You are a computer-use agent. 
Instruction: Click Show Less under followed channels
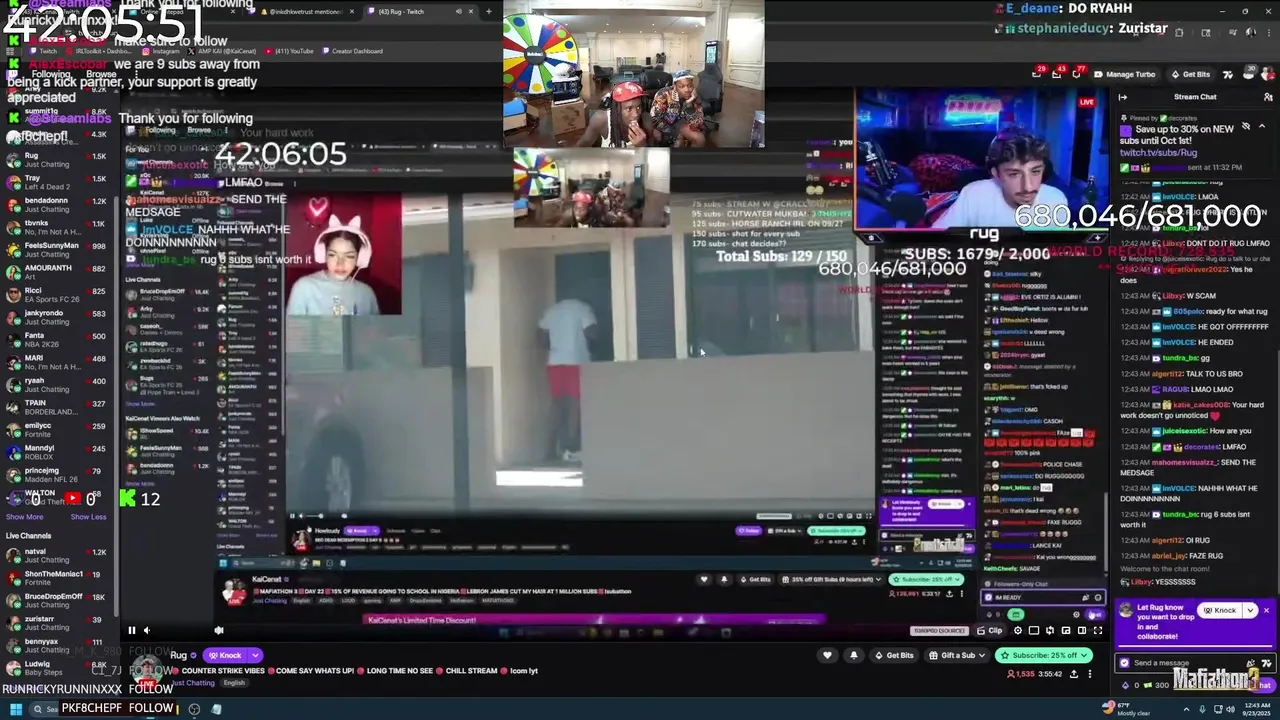coord(88,517)
